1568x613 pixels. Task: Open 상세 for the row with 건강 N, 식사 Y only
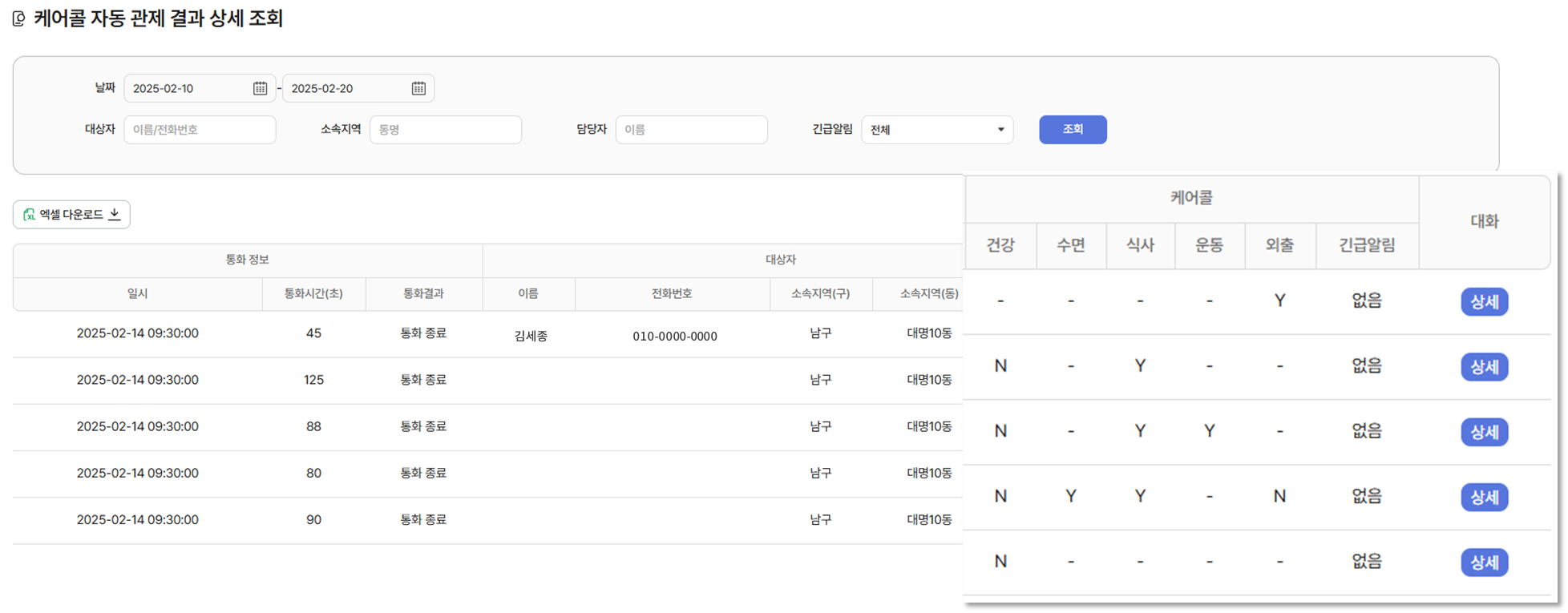point(1484,367)
